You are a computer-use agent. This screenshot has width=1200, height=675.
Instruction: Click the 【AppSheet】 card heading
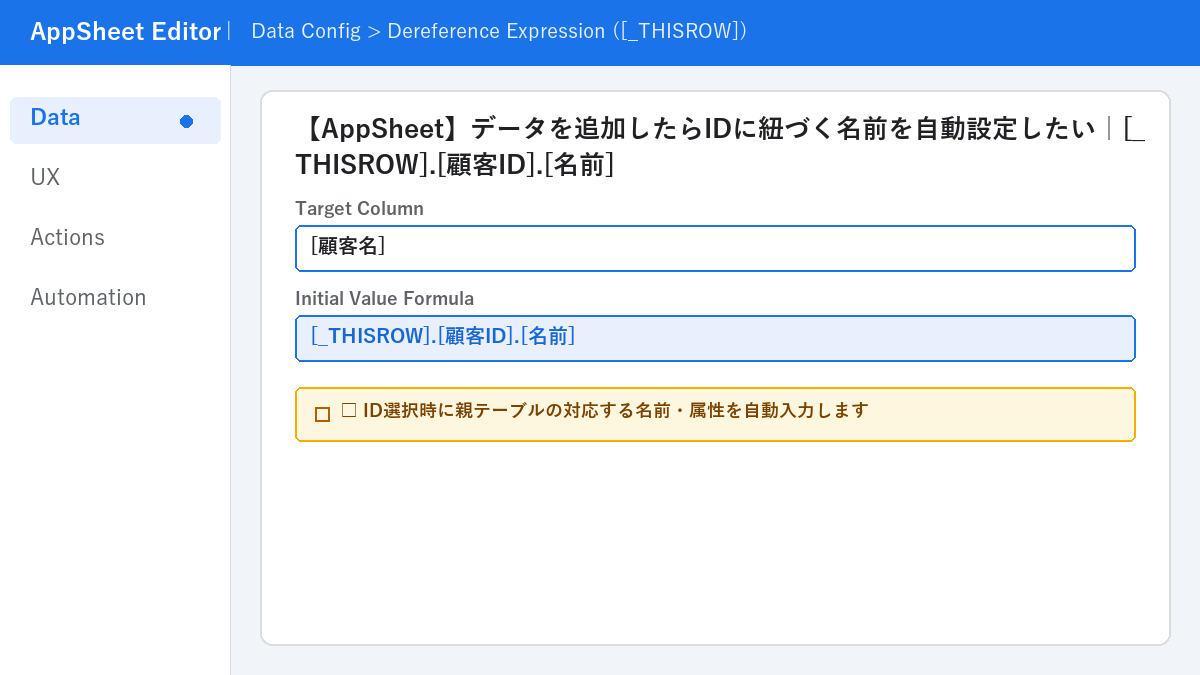720,146
